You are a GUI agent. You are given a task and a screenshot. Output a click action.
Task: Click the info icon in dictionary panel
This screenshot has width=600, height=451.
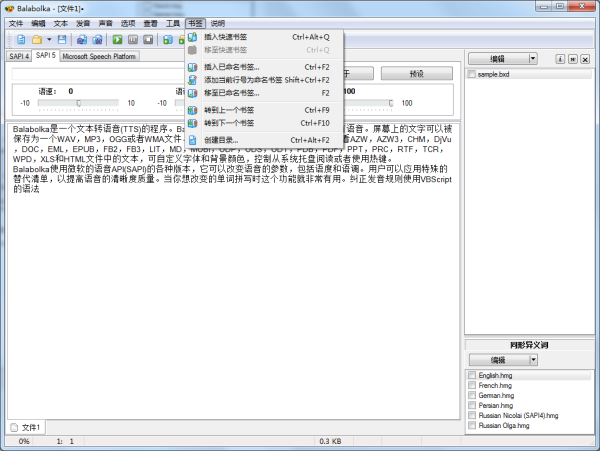559,59
